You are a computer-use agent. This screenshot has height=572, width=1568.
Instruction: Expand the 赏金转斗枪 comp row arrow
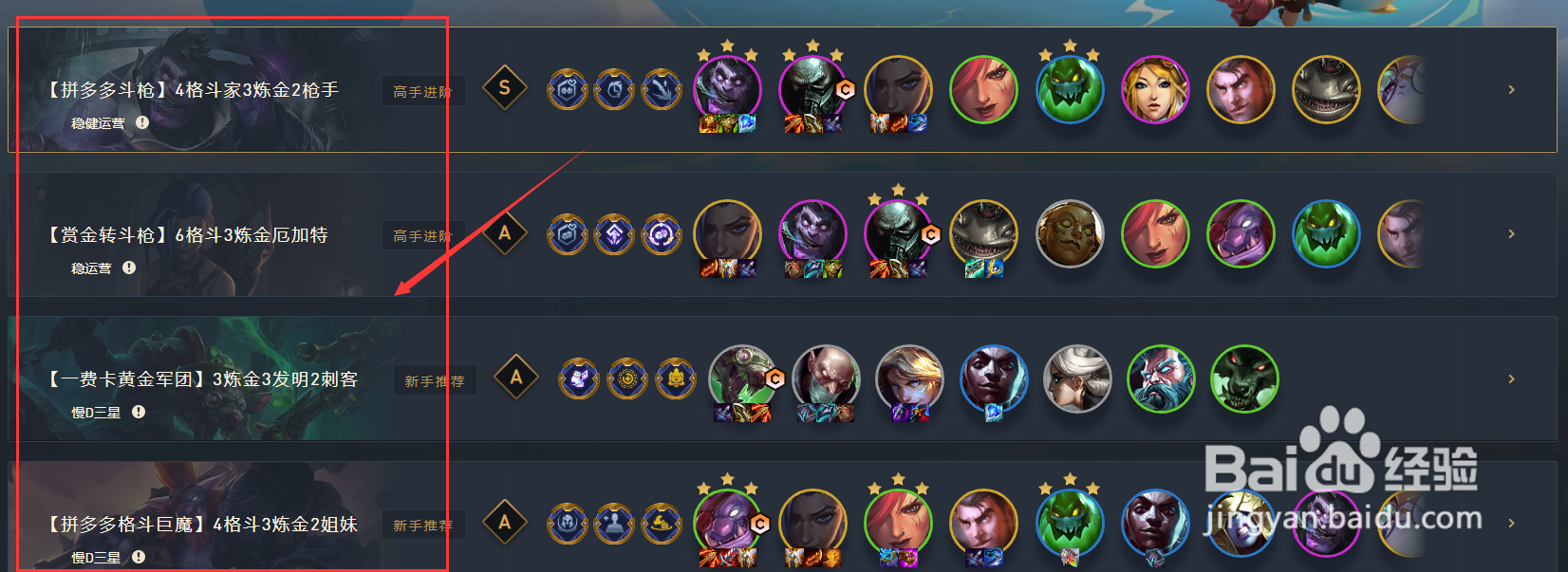click(x=1512, y=233)
